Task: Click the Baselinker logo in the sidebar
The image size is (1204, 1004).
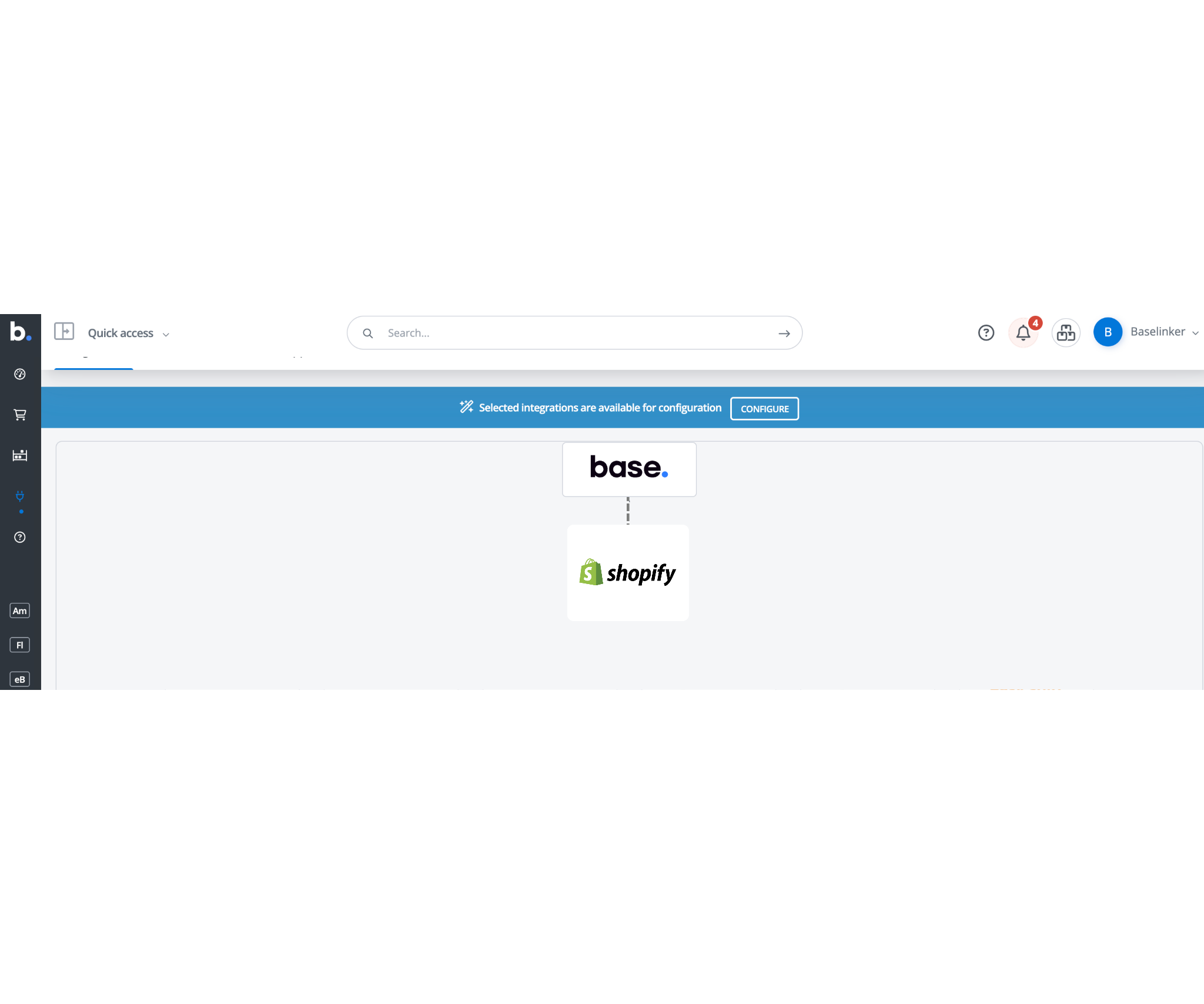Action: pyautogui.click(x=20, y=332)
